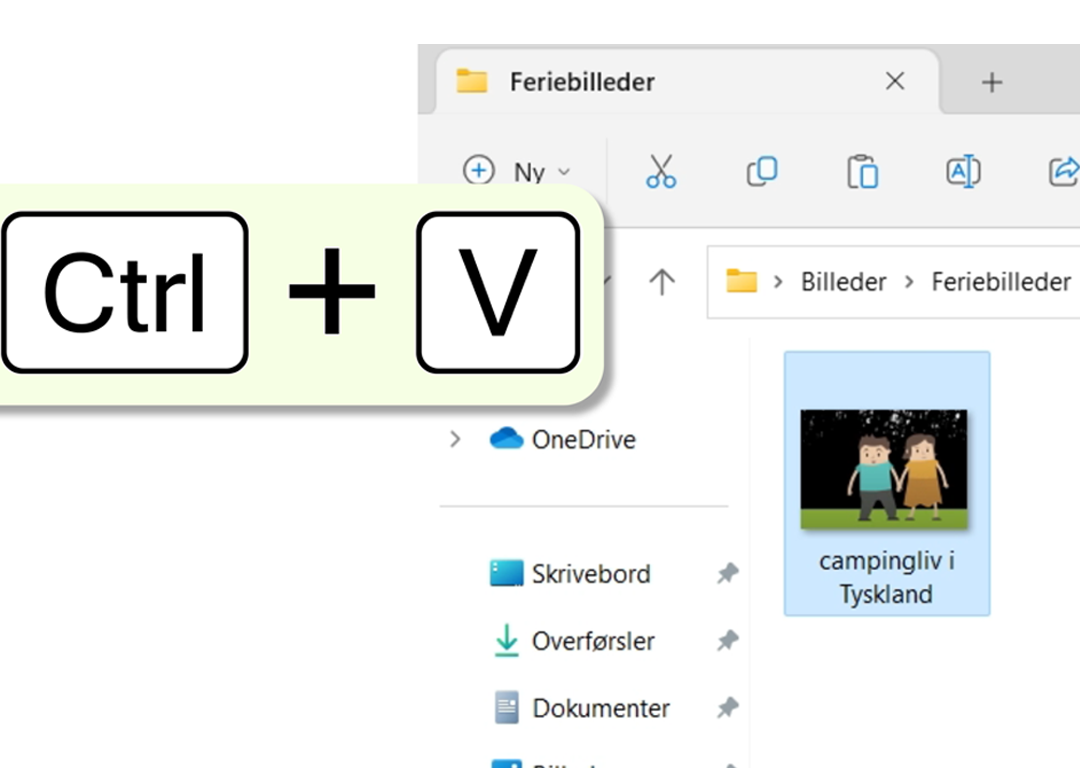Viewport: 1080px width, 768px height.
Task: Open the Ny new item dropdown
Action: [517, 171]
